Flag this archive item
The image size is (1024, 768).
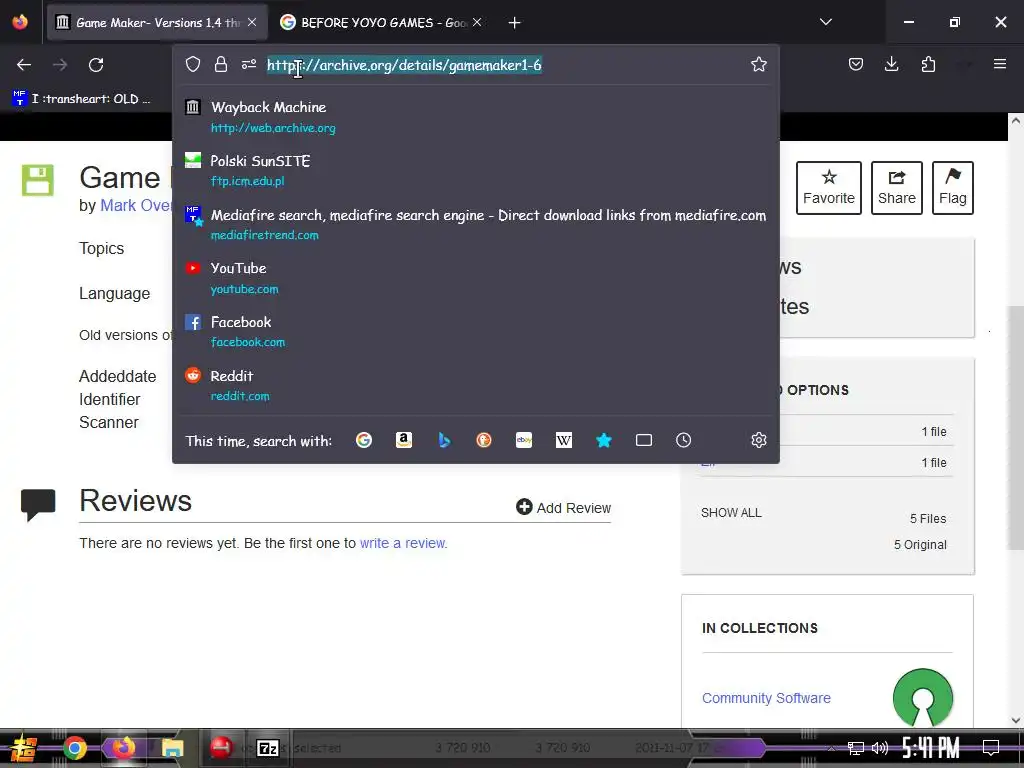tap(953, 188)
